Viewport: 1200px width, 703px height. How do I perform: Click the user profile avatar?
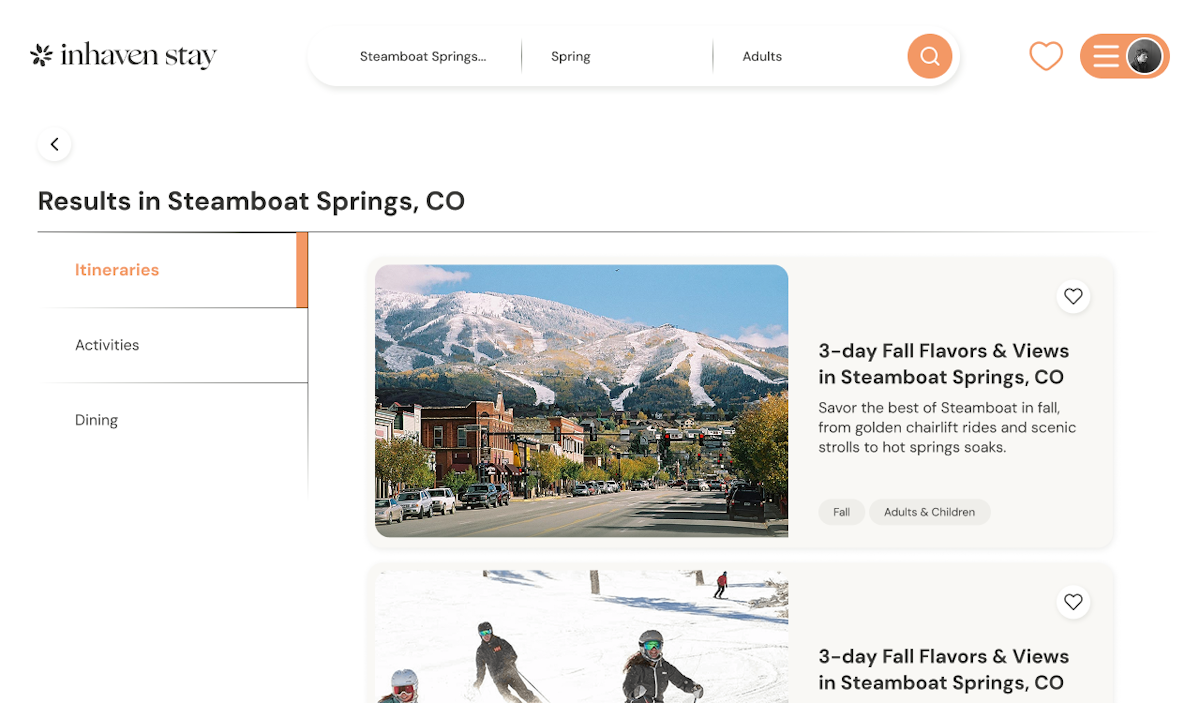pyautogui.click(x=1144, y=56)
